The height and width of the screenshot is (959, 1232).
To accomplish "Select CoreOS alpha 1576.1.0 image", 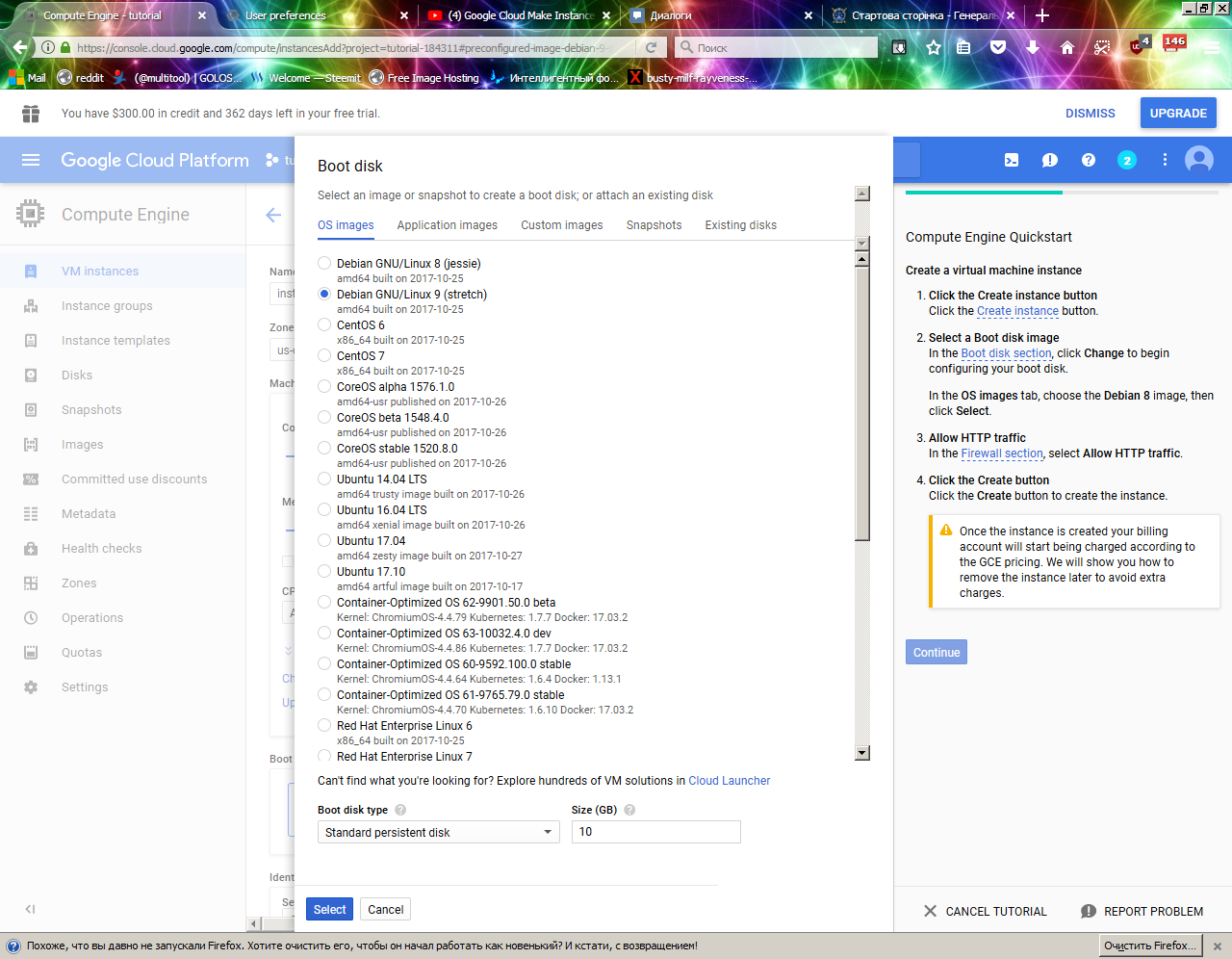I will coord(324,386).
